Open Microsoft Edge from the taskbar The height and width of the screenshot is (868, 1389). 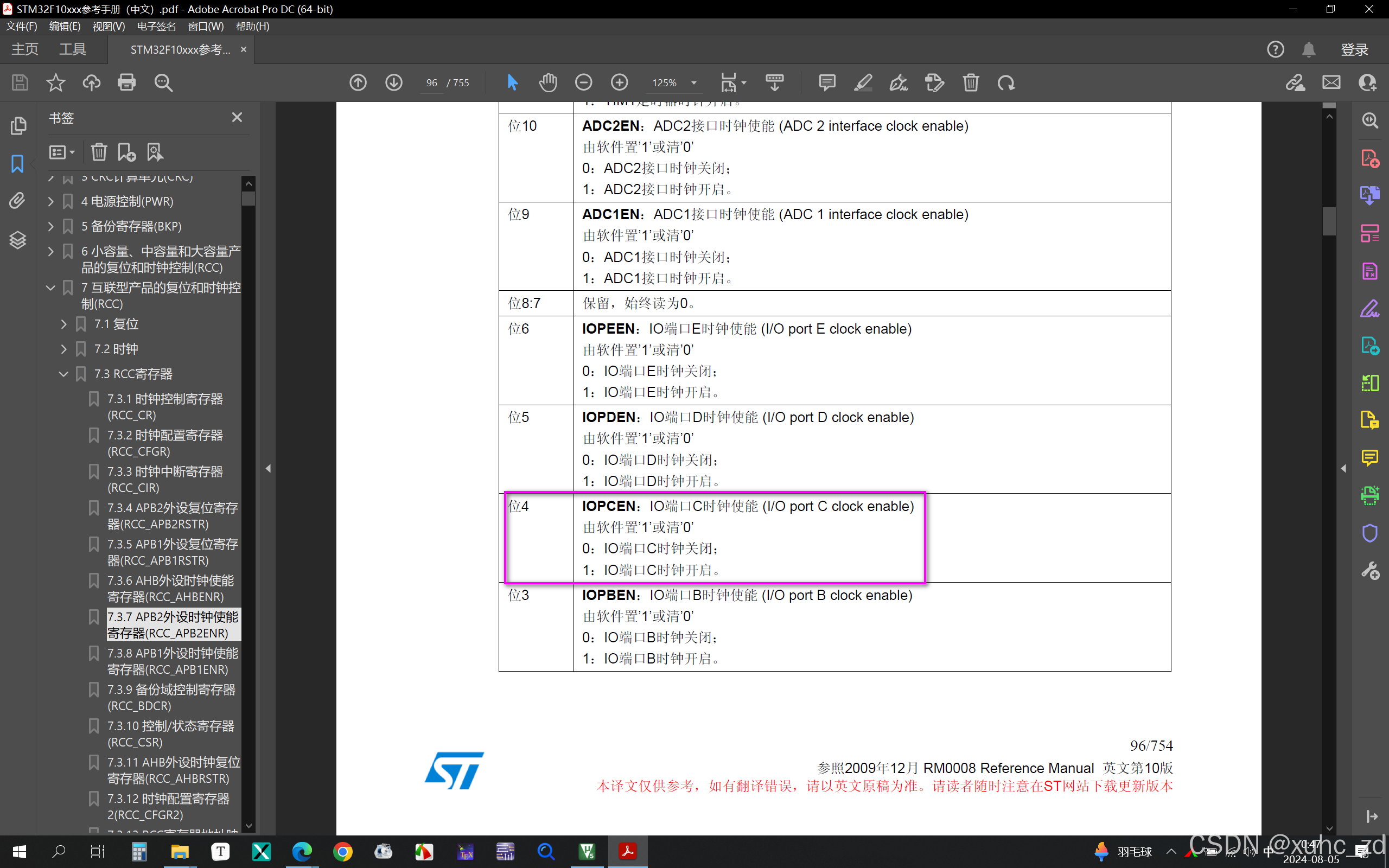pyautogui.click(x=302, y=851)
